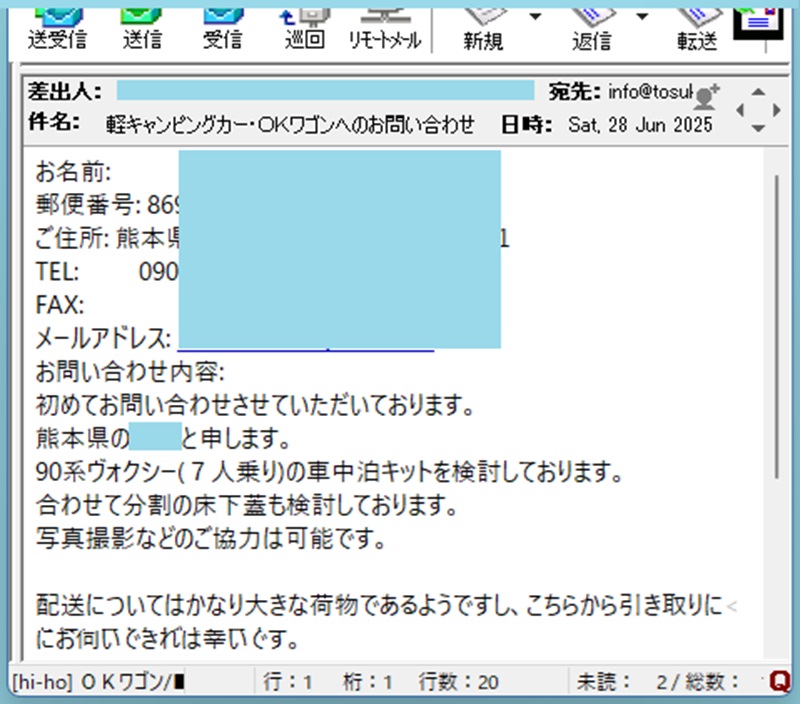The image size is (800, 704).
Task: Reply to this email using 返信
Action: pyautogui.click(x=593, y=27)
